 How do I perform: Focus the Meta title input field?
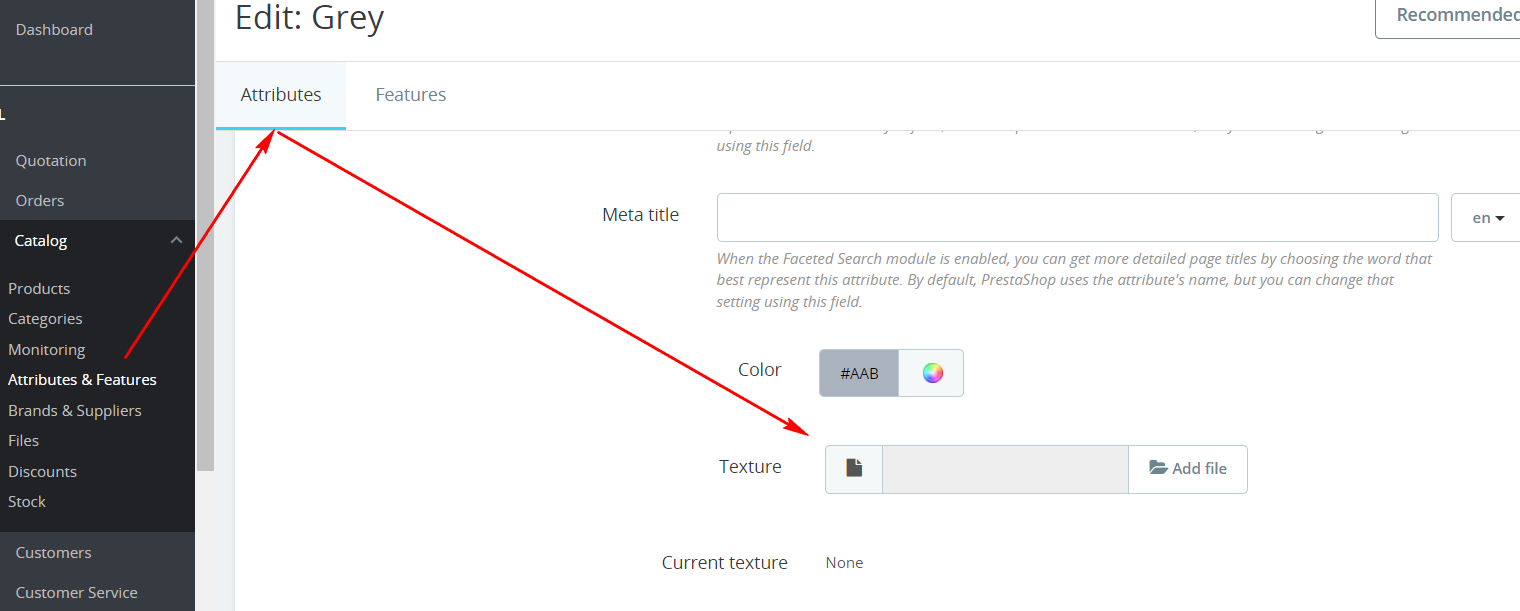click(1077, 218)
